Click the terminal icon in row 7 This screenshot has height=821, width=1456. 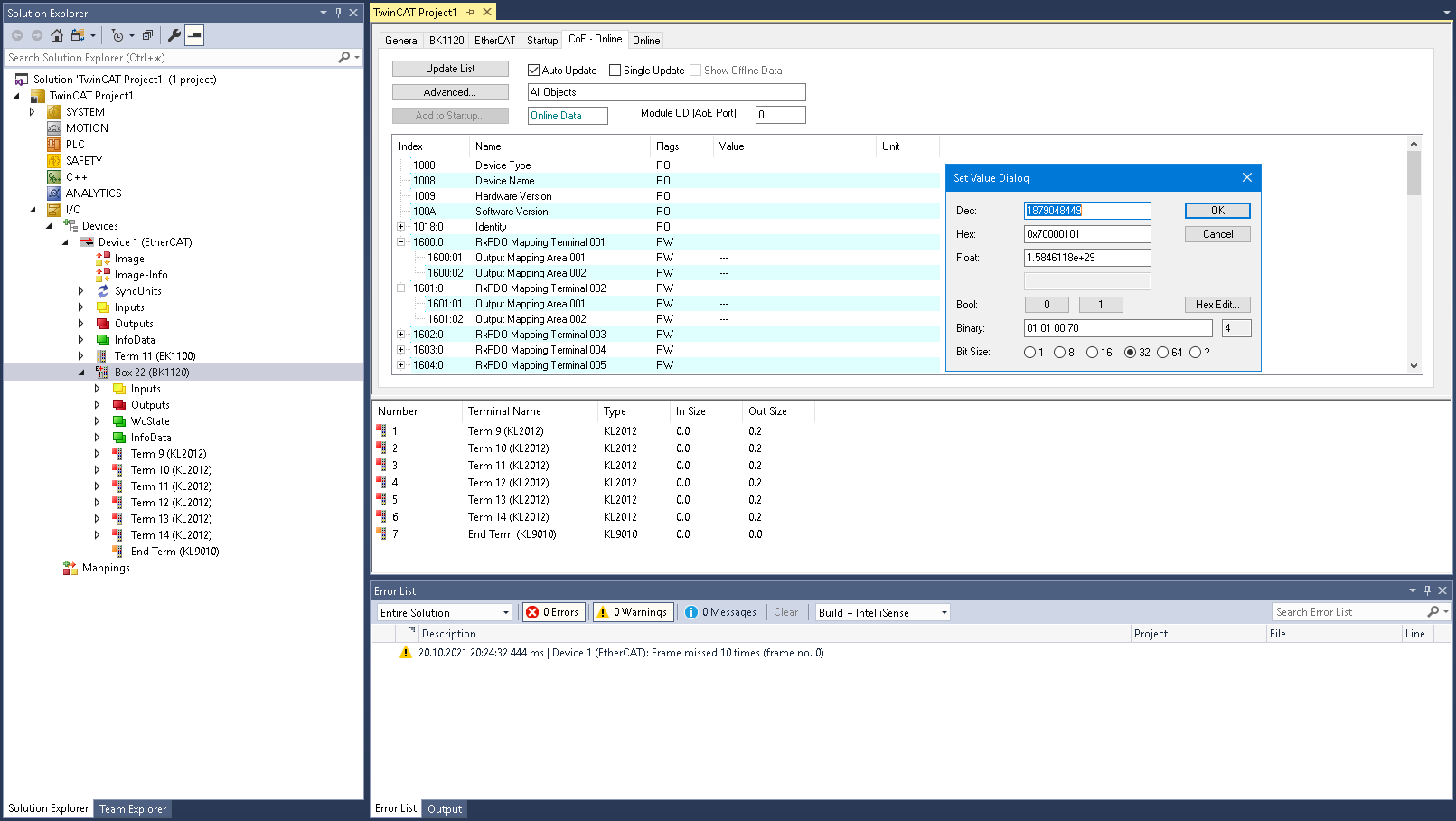click(x=381, y=534)
